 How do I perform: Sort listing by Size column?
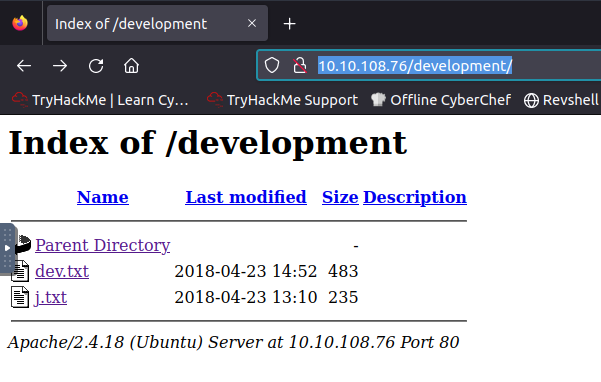click(340, 197)
